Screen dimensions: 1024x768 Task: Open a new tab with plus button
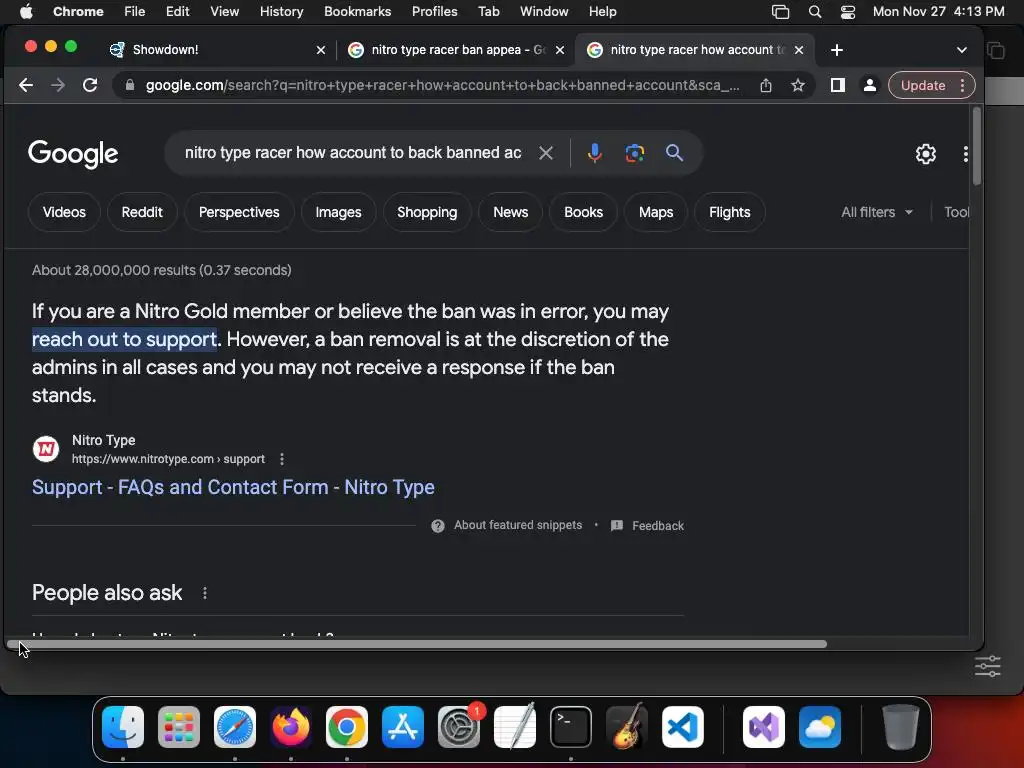837,50
